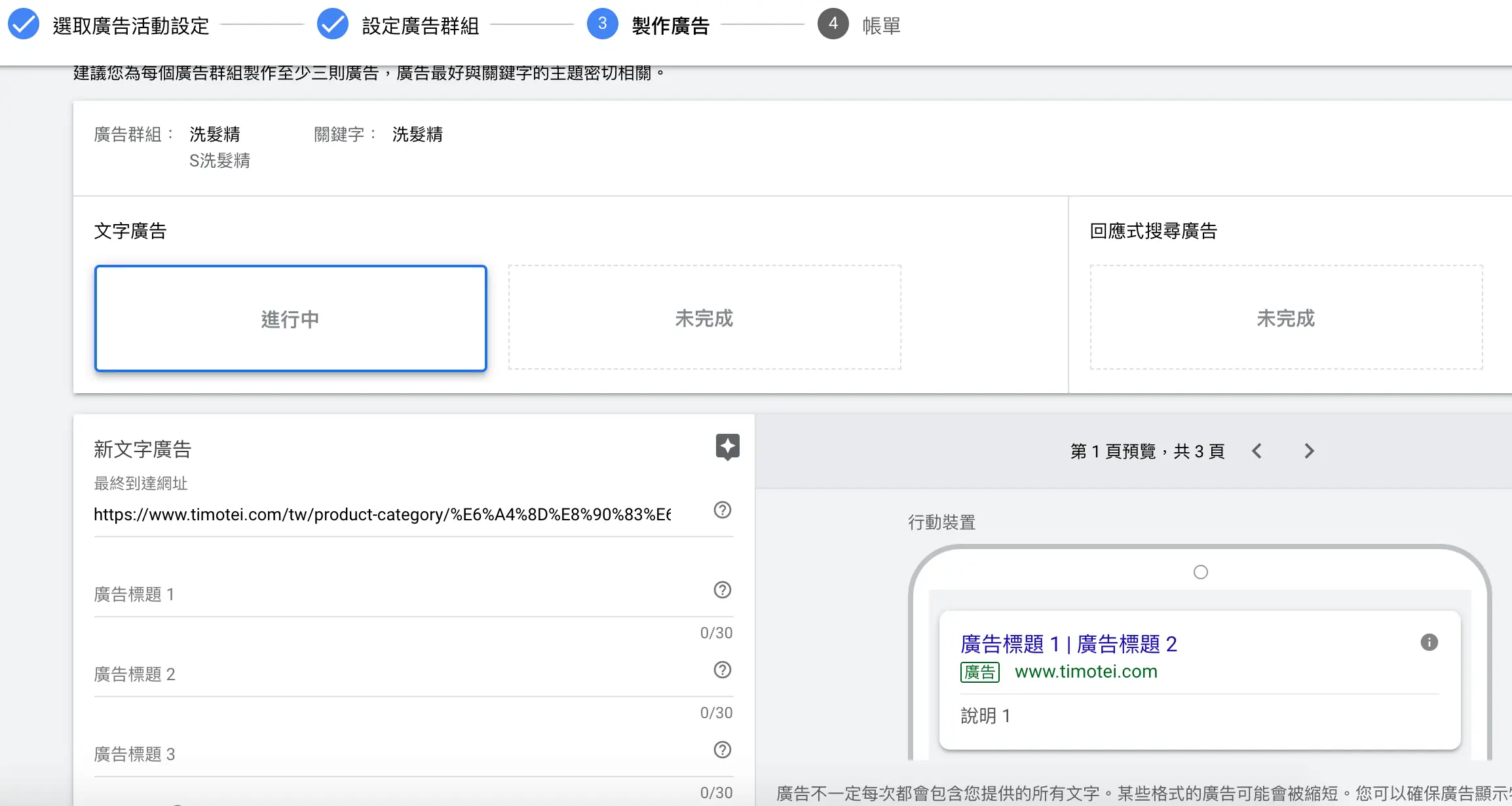Screen dimensions: 1512x806
Task: Click the 第 1 頁預覽，共 3 頁 text
Action: pyautogui.click(x=1147, y=451)
